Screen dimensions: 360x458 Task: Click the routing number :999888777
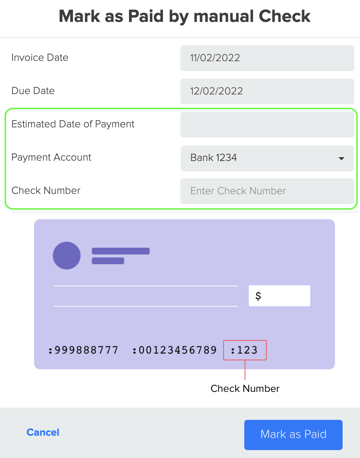[83, 350]
